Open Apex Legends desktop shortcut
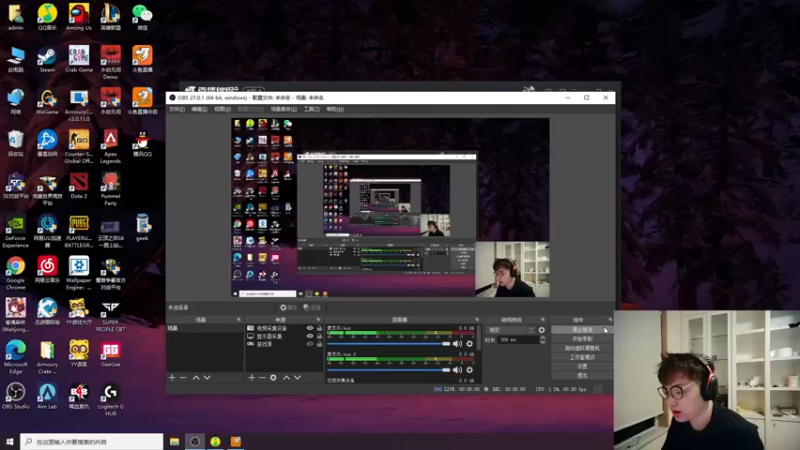The image size is (800, 450). click(x=110, y=146)
